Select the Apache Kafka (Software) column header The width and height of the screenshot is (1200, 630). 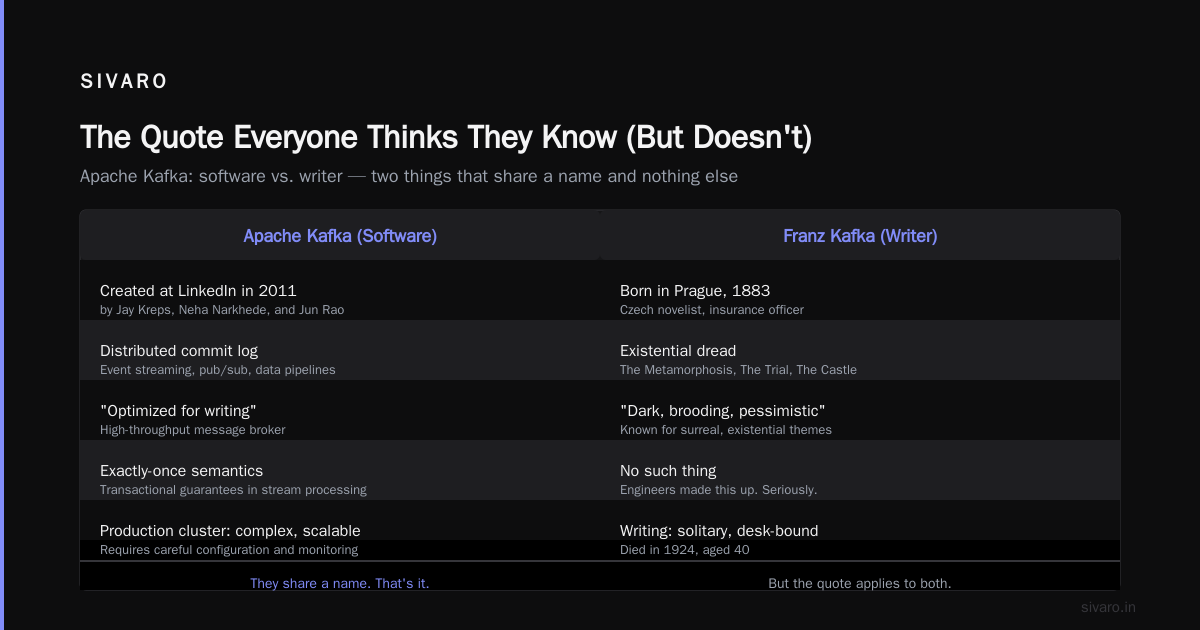[340, 236]
